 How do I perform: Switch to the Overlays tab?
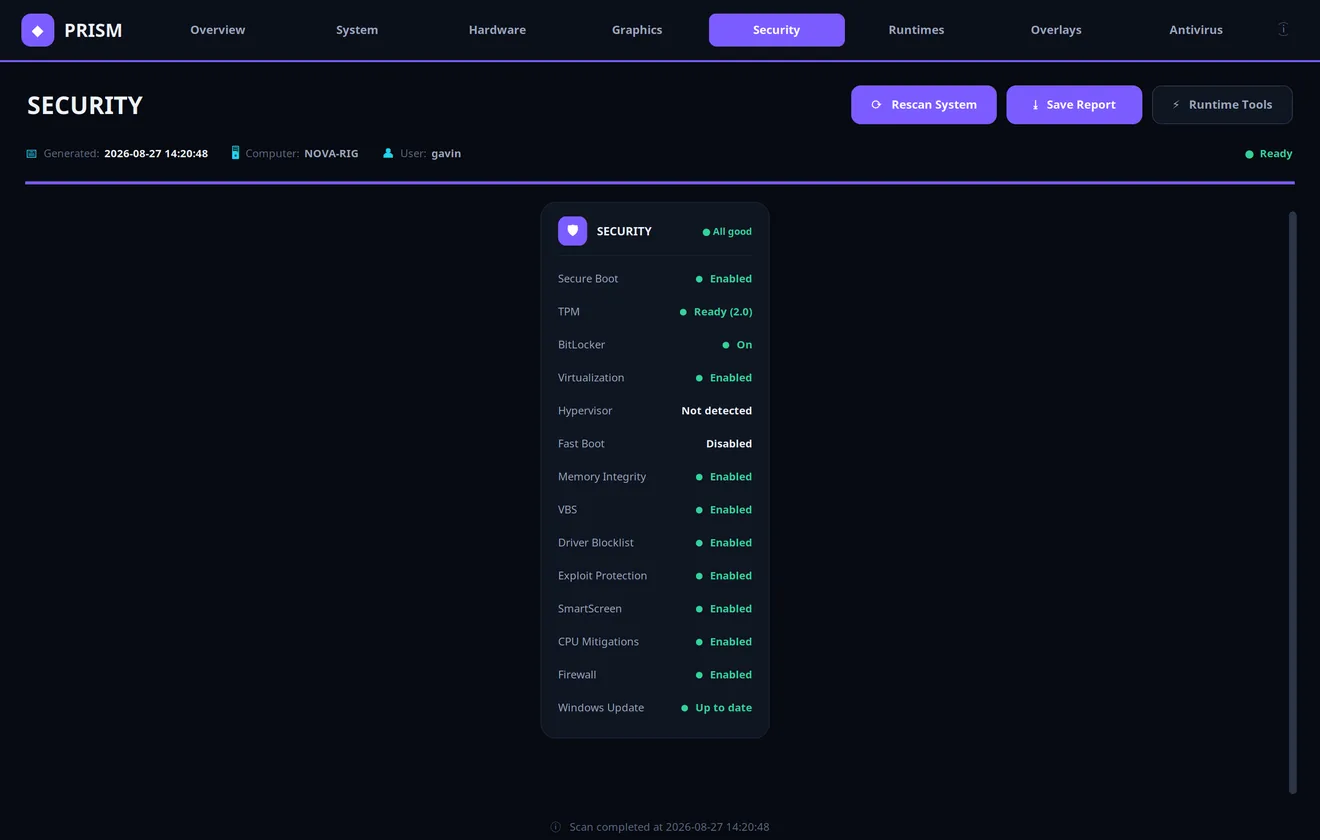1056,30
